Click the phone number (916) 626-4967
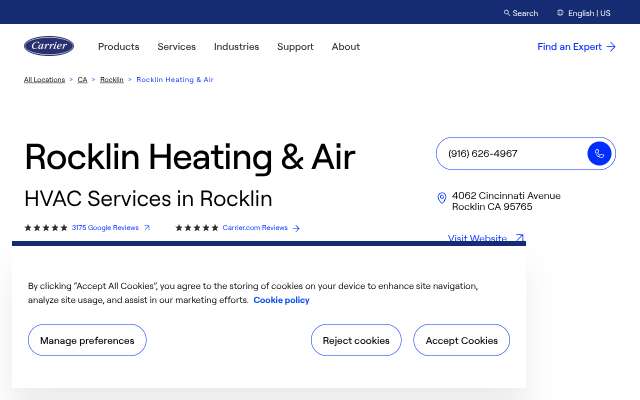640x400 pixels. 482,153
